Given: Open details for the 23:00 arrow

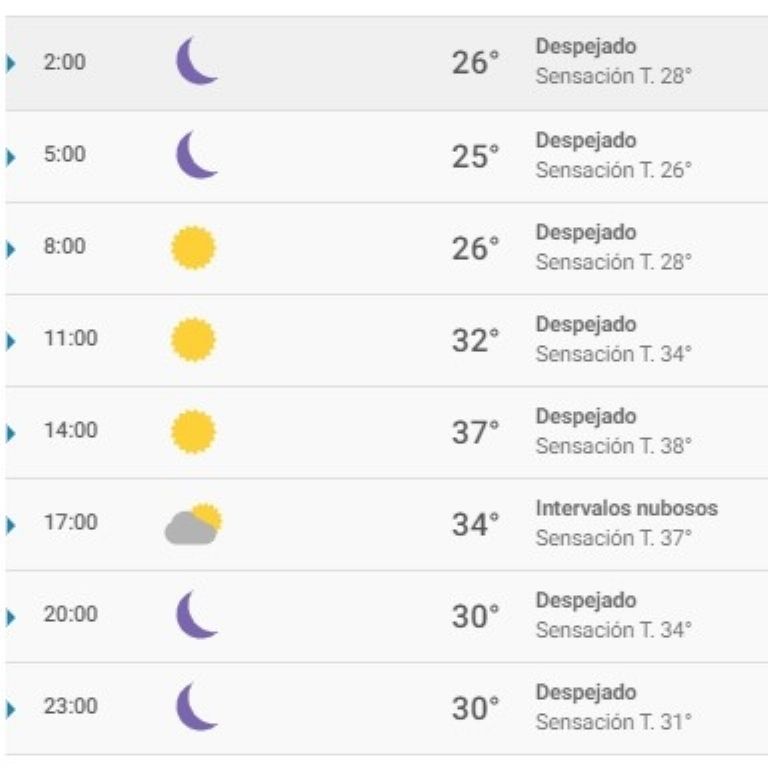Looking at the screenshot, I should [x=11, y=709].
